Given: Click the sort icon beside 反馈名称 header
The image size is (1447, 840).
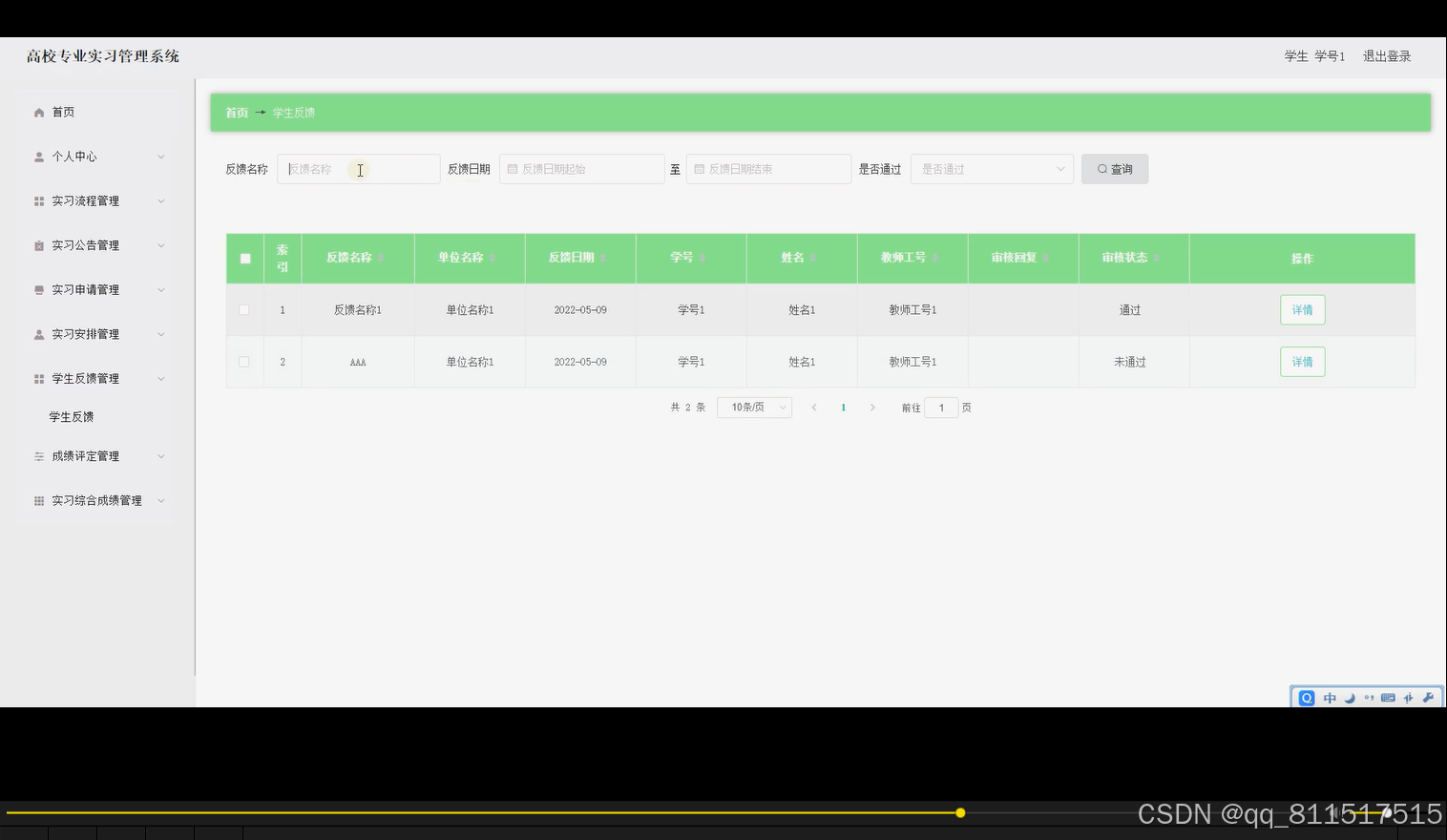Looking at the screenshot, I should pyautogui.click(x=380, y=258).
